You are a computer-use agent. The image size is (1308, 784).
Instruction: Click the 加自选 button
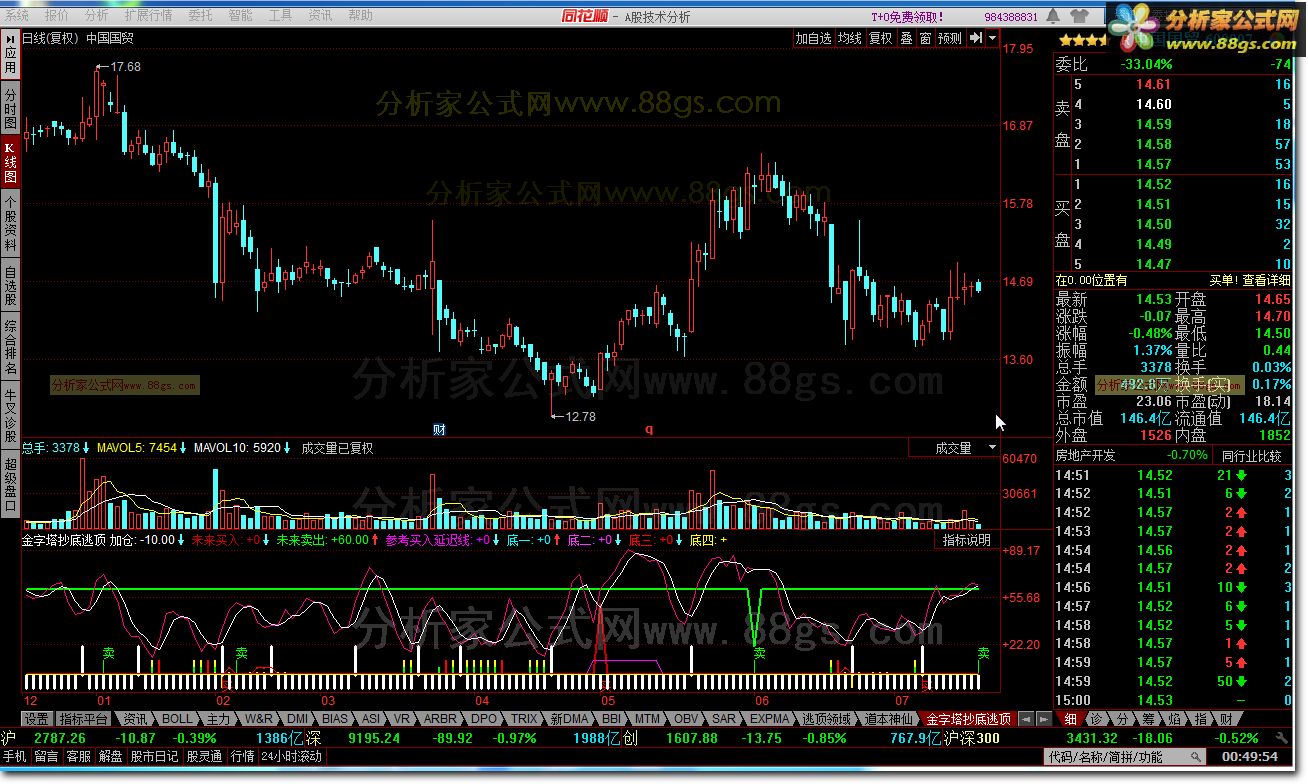pyautogui.click(x=813, y=38)
